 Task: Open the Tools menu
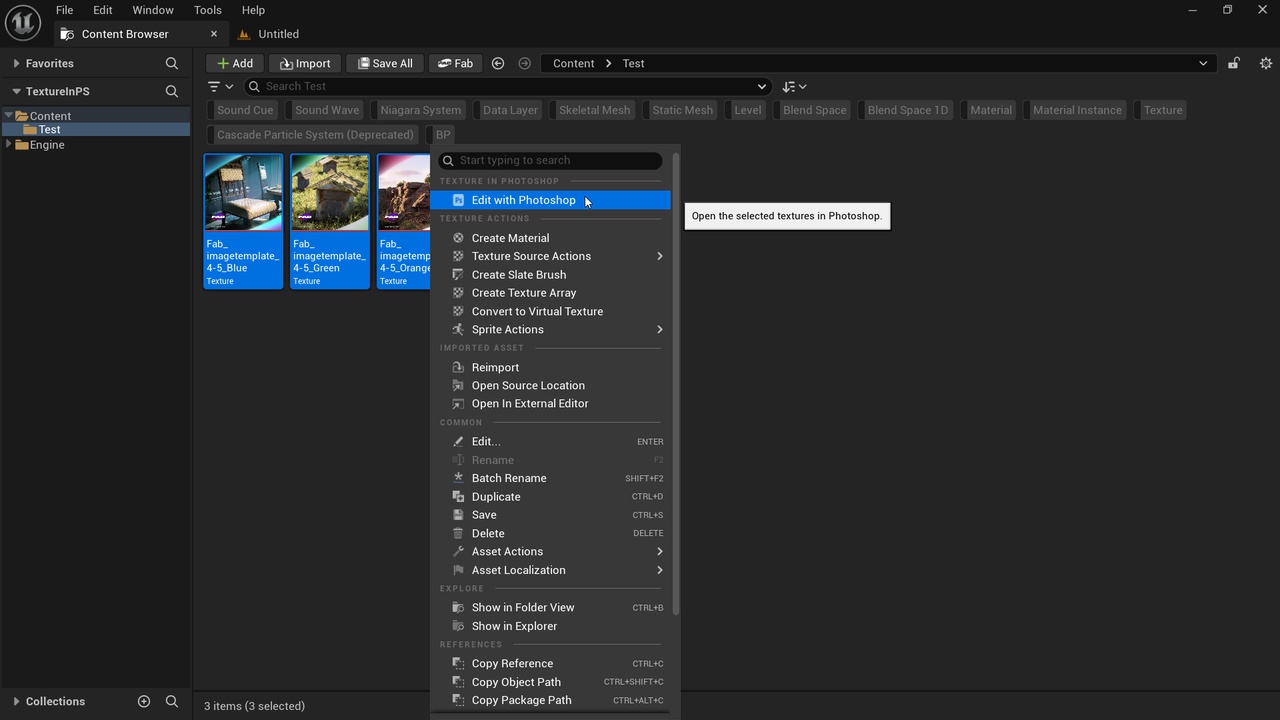208,10
